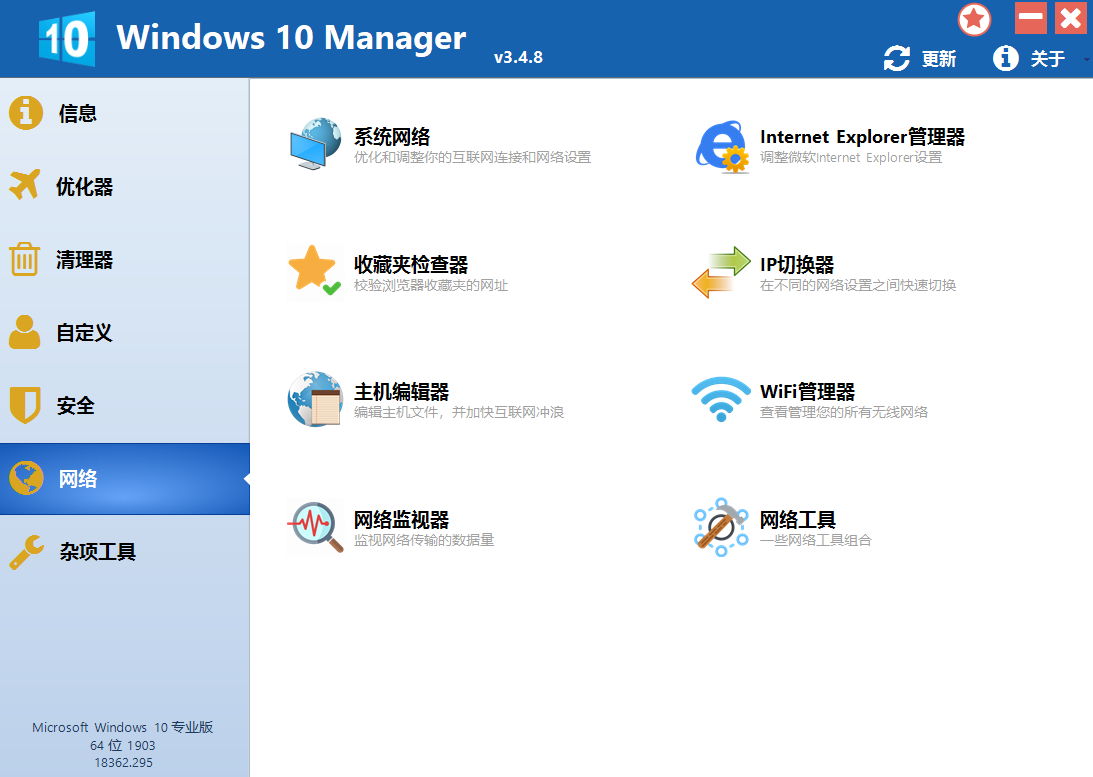Open the WiFi管理器 title link
This screenshot has width=1093, height=777.
pos(807,392)
